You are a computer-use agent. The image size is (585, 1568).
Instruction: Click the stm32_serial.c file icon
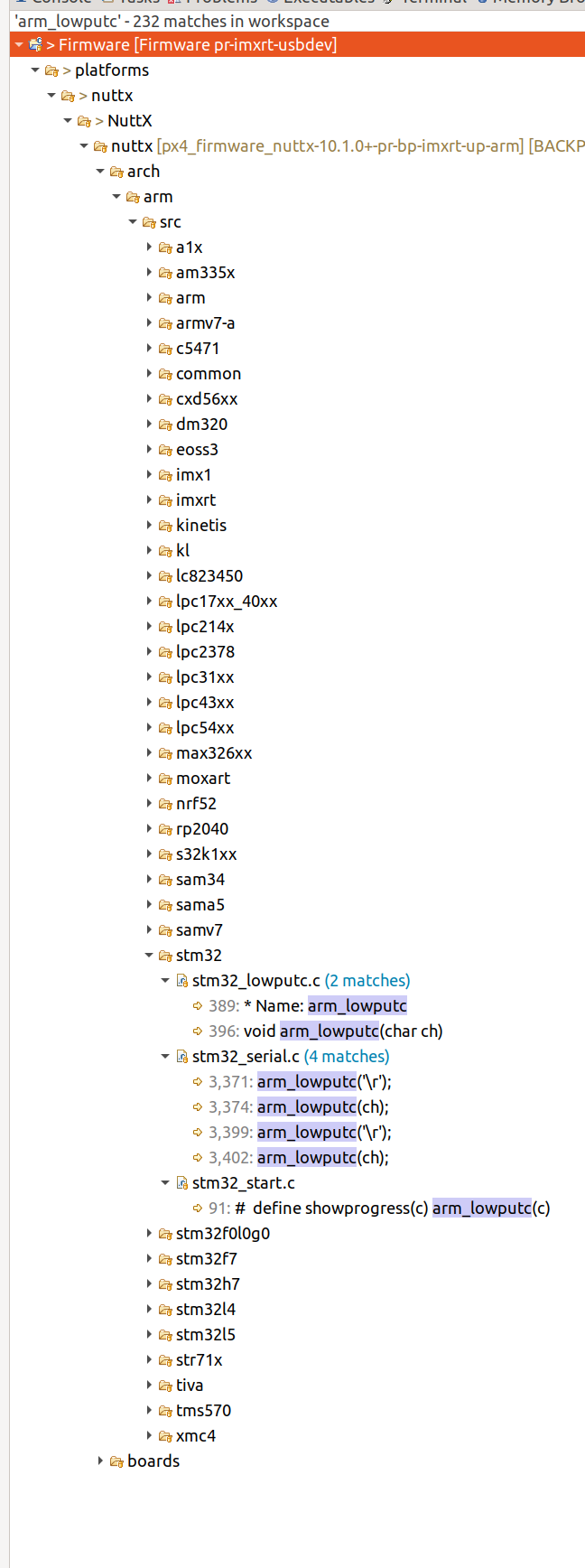[181, 1056]
